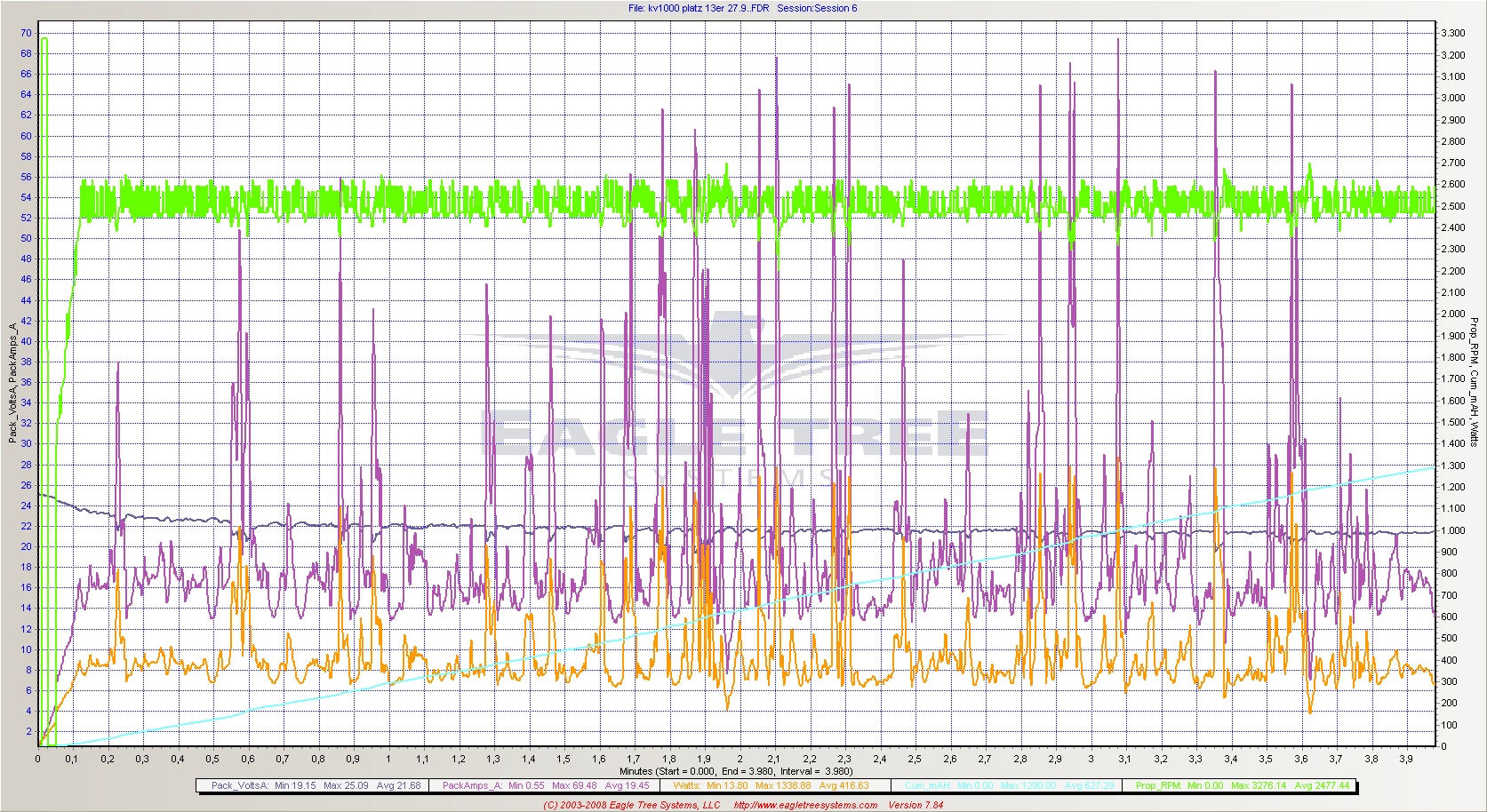Screen dimensions: 1487x812
Task: Click the 2.500 label on right axis
Action: 1453,206
